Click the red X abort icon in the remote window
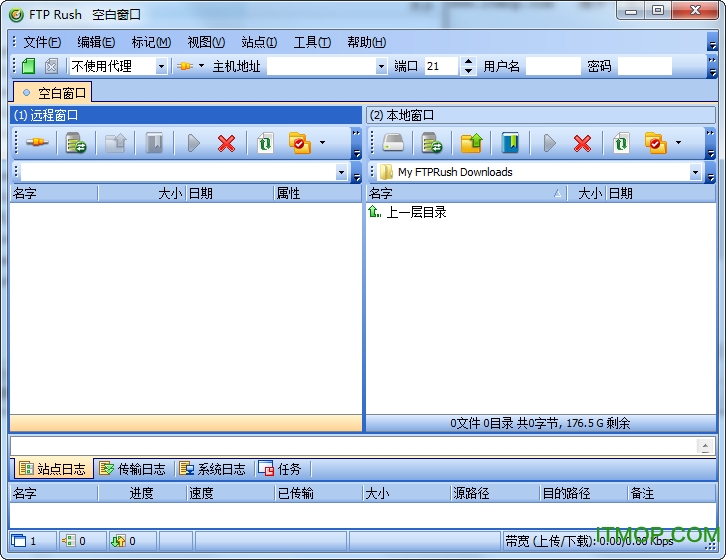The width and height of the screenshot is (726, 560). pyautogui.click(x=226, y=143)
